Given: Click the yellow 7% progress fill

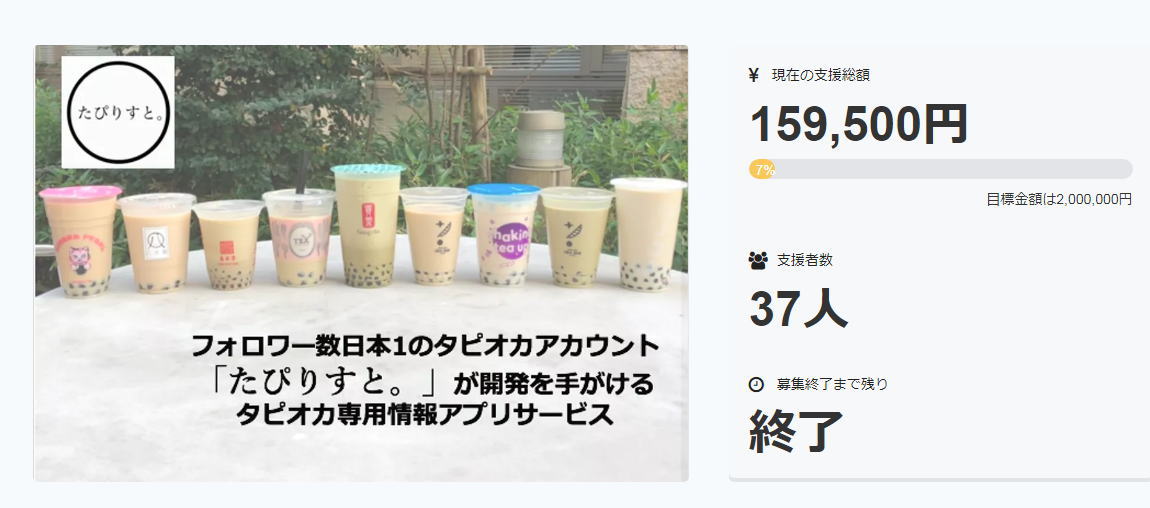Looking at the screenshot, I should tap(762, 169).
